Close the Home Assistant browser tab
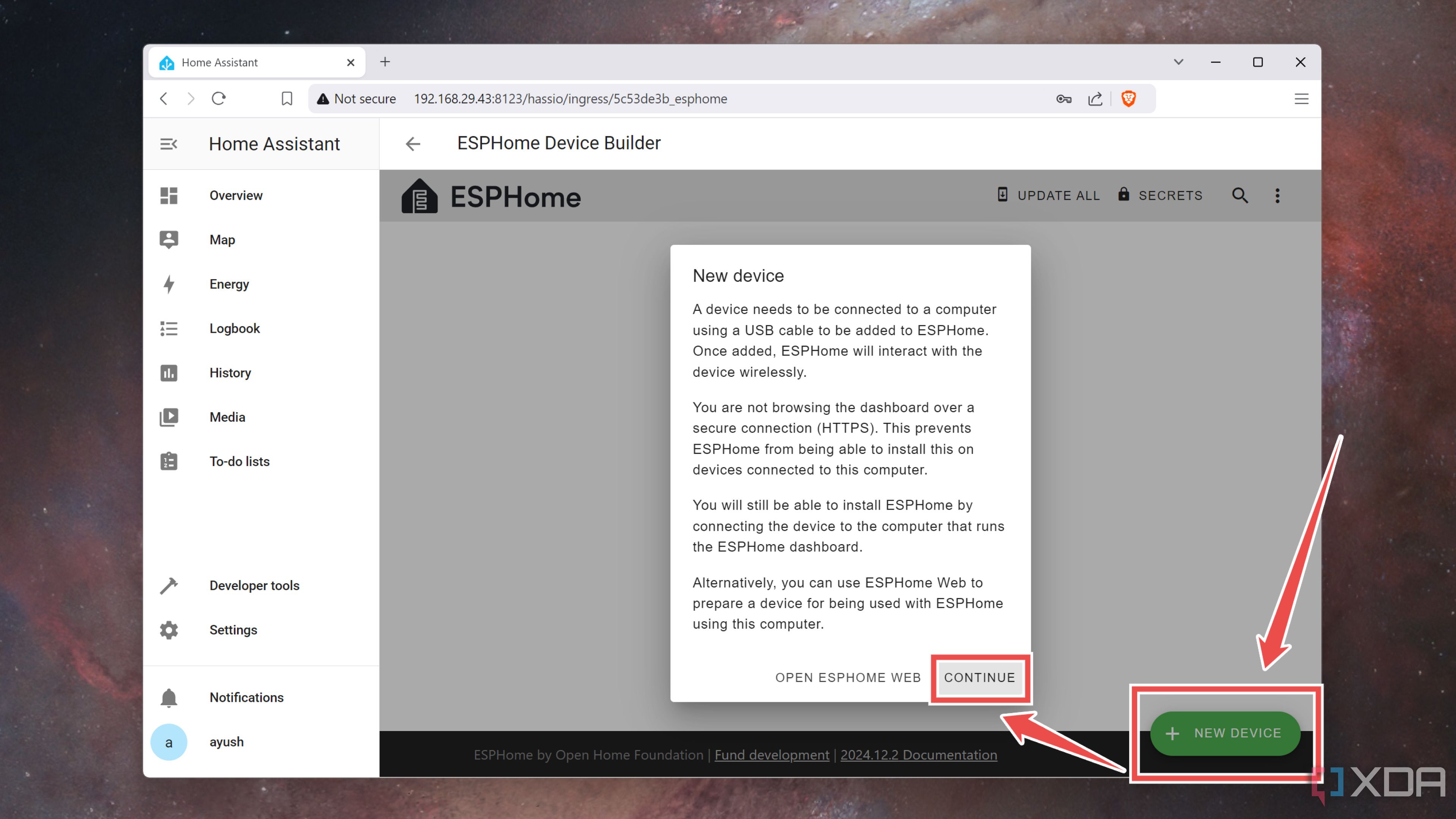Viewport: 1456px width, 819px height. point(350,62)
